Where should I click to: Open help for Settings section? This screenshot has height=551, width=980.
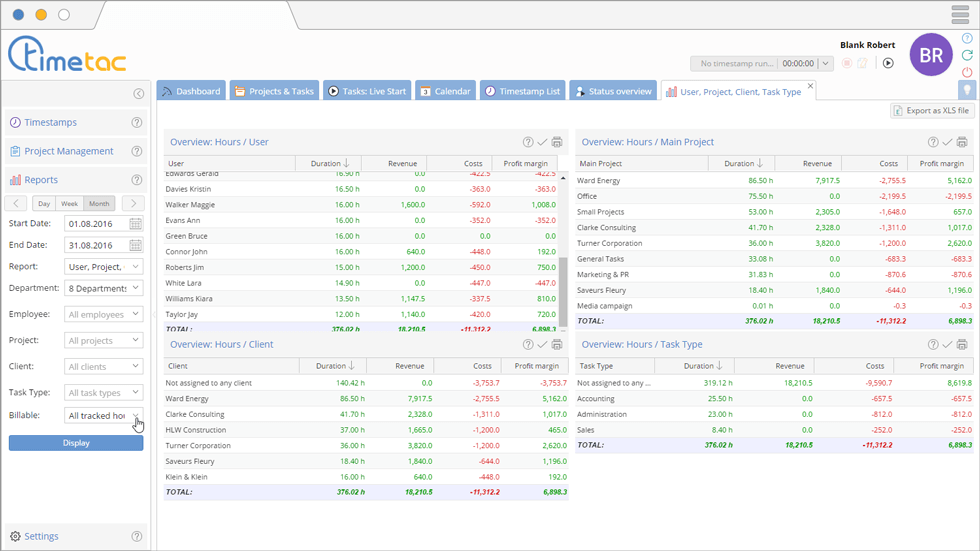(x=137, y=536)
